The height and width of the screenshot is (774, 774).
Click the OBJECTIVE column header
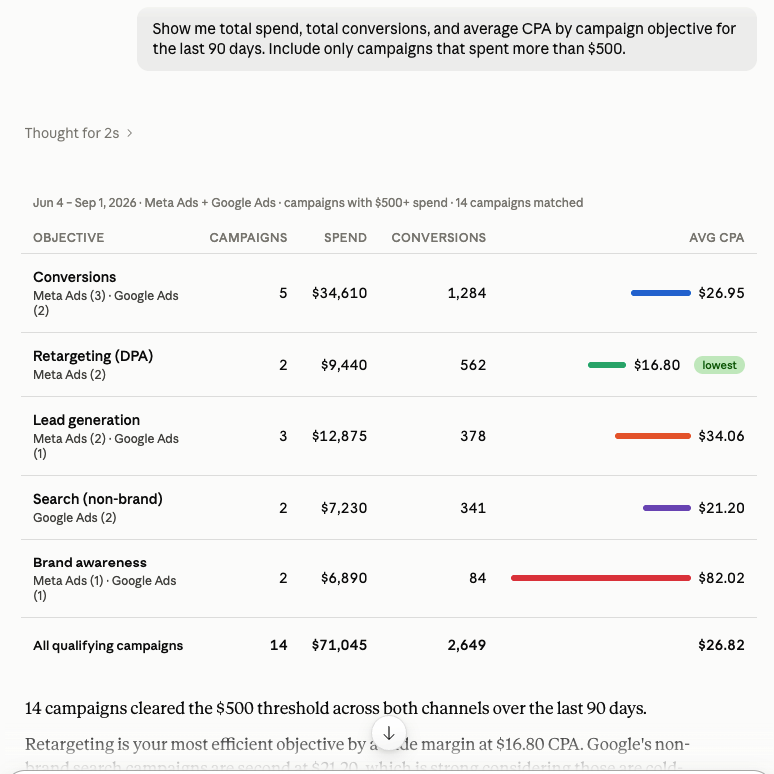coord(69,237)
